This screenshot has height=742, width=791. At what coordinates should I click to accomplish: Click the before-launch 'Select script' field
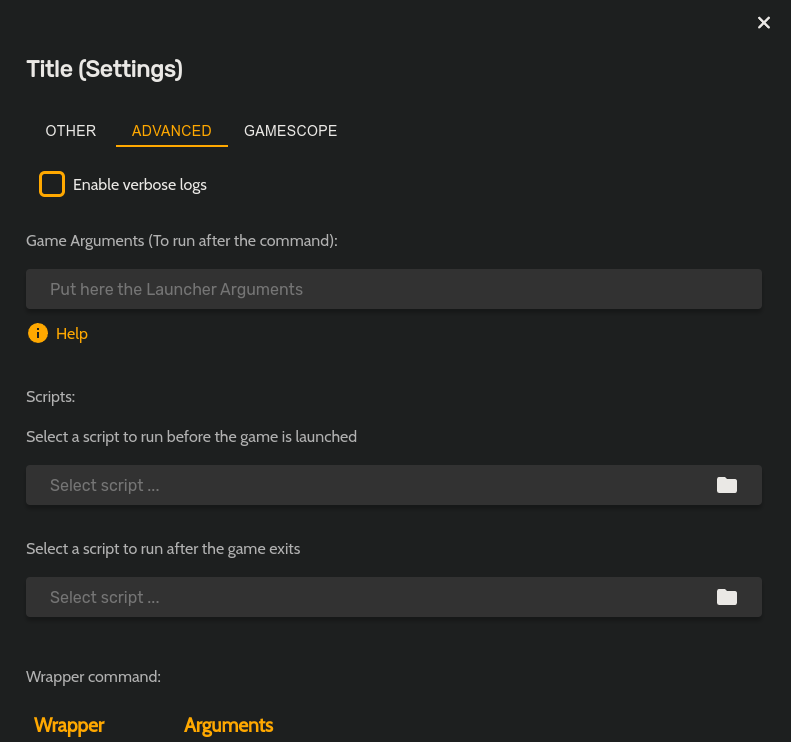pyautogui.click(x=370, y=485)
